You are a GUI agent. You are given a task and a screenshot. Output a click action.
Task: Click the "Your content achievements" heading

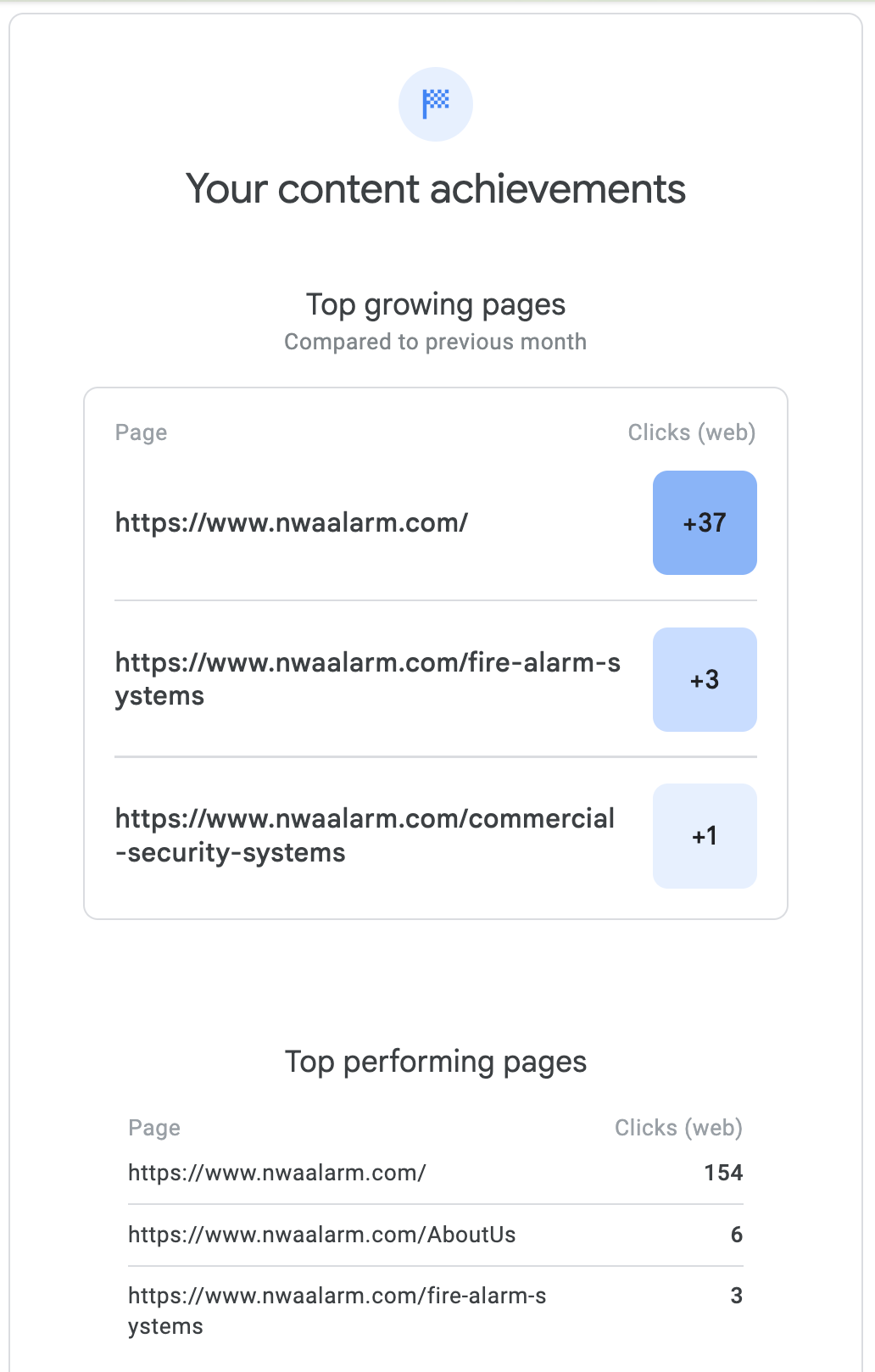tap(436, 188)
